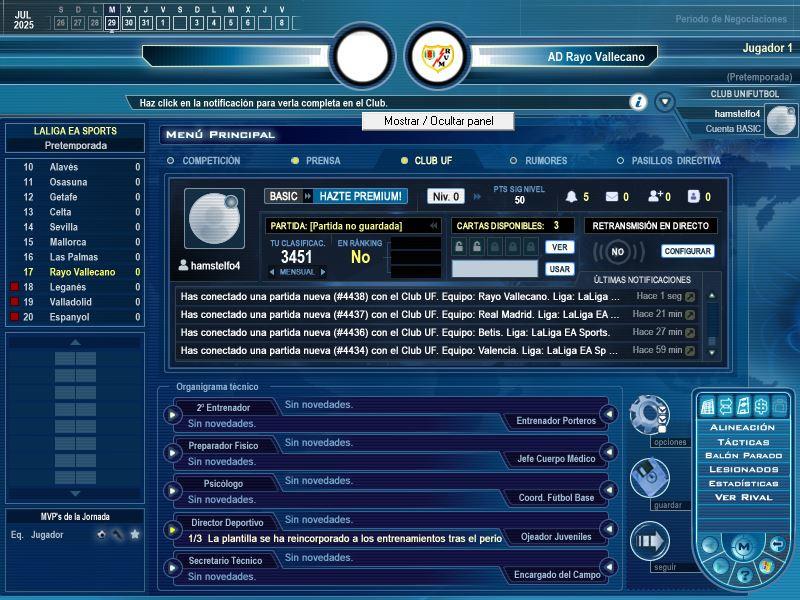Viewport: 800px width, 600px height.
Task: Click previous arrow beside MENSUAL
Action: pyautogui.click(x=272, y=272)
